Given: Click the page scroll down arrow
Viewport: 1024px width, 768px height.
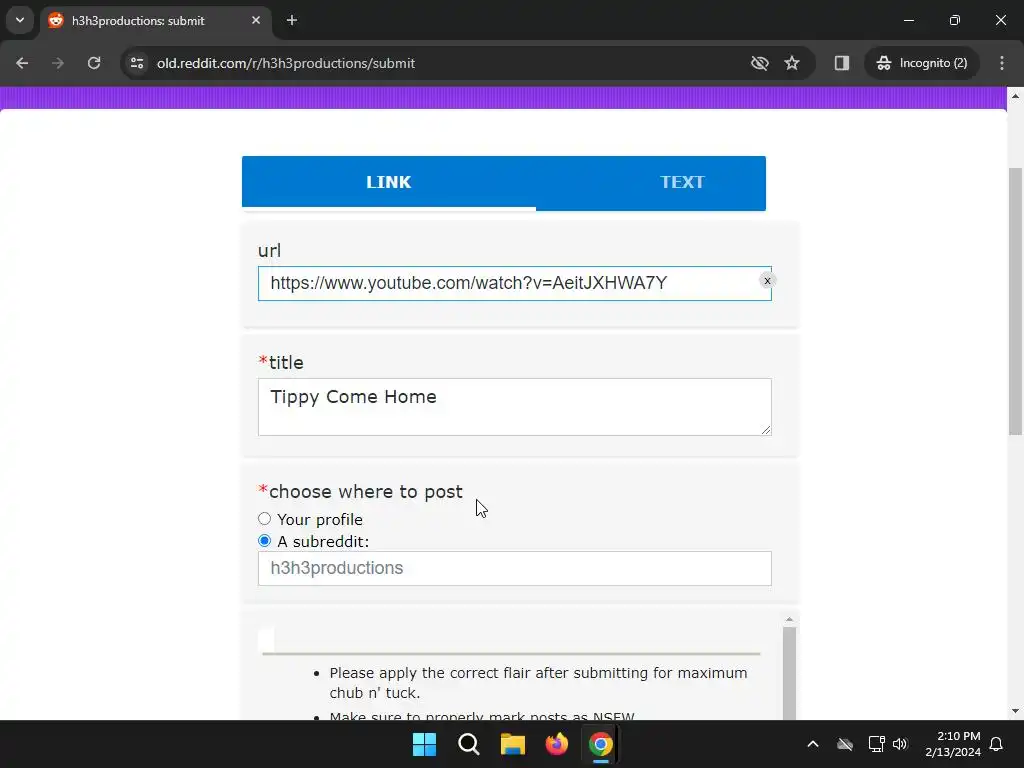Looking at the screenshot, I should click(1015, 711).
